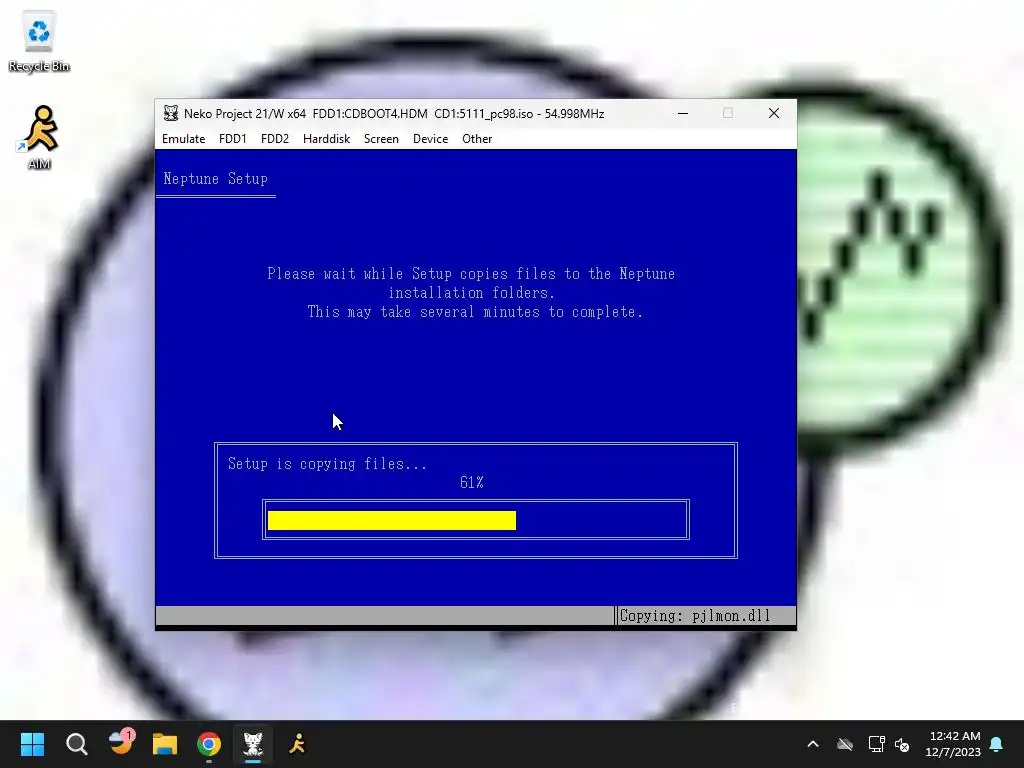Click the Neko Project cat icon in title bar
Image resolution: width=1024 pixels, height=768 pixels.
pos(171,113)
